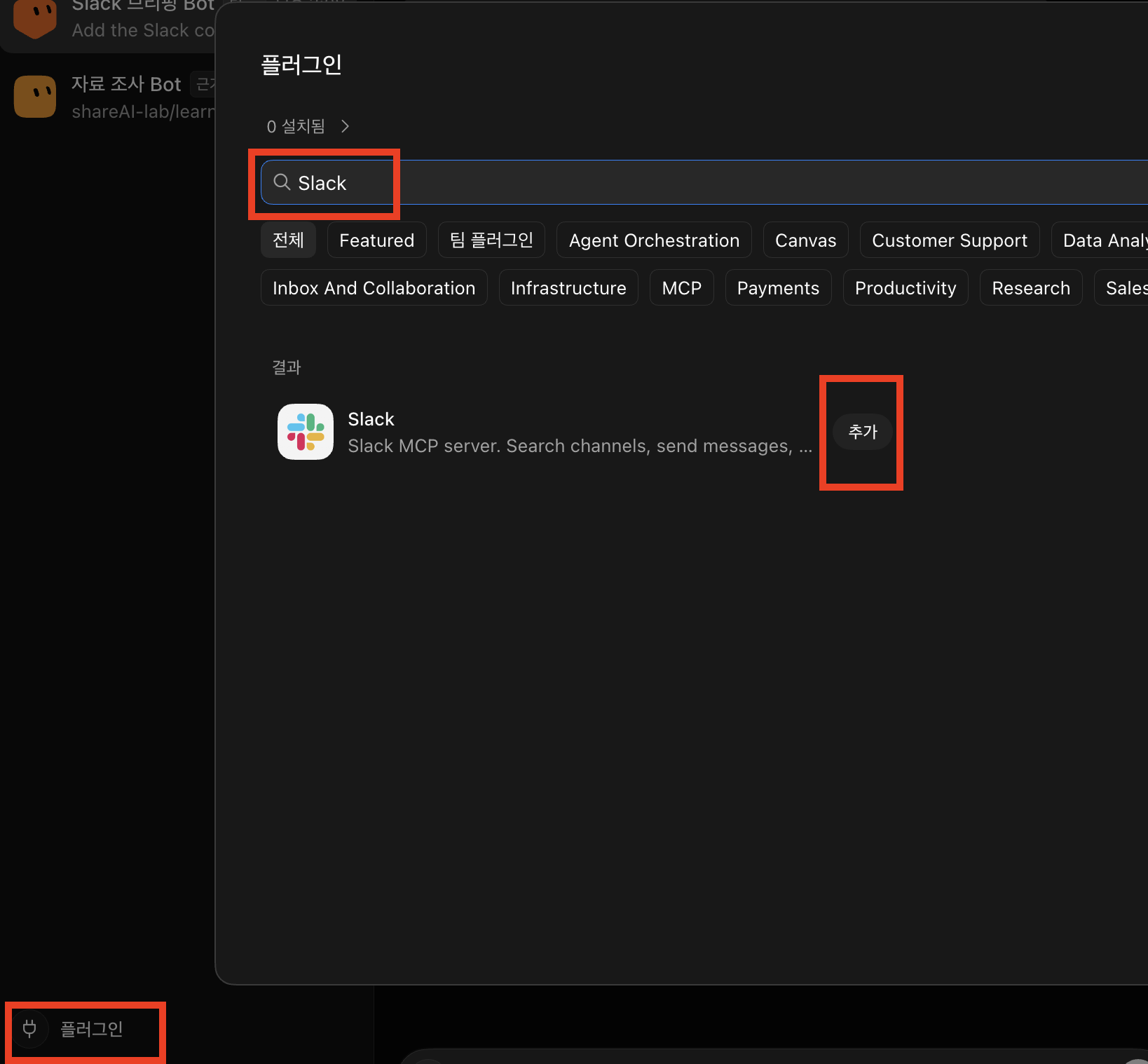Filter by Customer Support category

pyautogui.click(x=950, y=240)
